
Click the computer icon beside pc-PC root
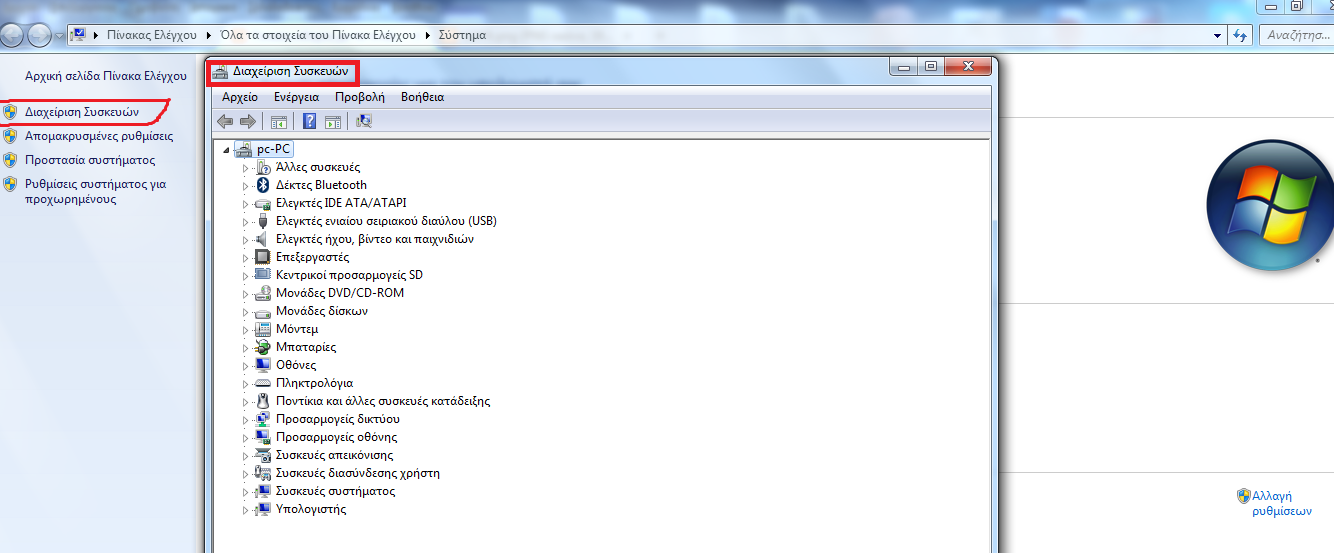[x=243, y=149]
